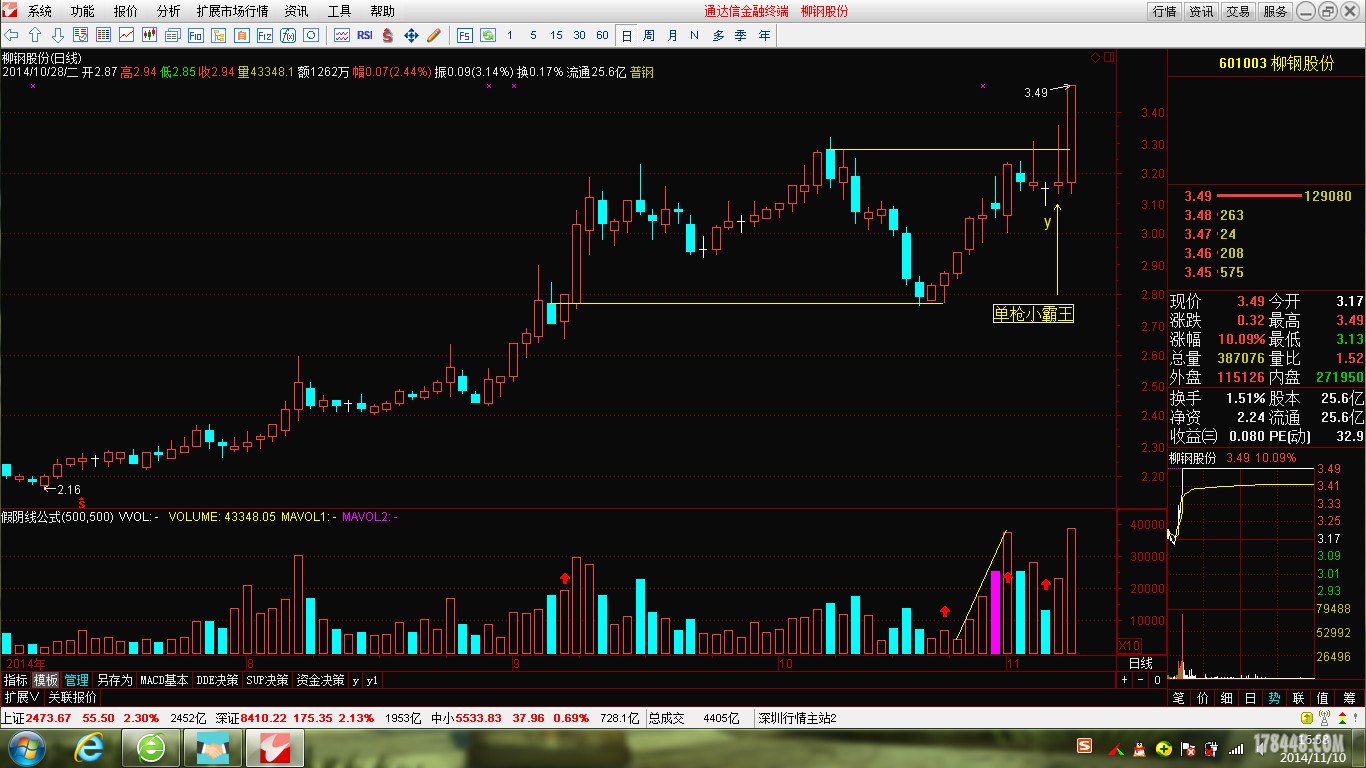Screen dimensions: 1366x768
Task: Switch to 30-minute period
Action: point(579,35)
